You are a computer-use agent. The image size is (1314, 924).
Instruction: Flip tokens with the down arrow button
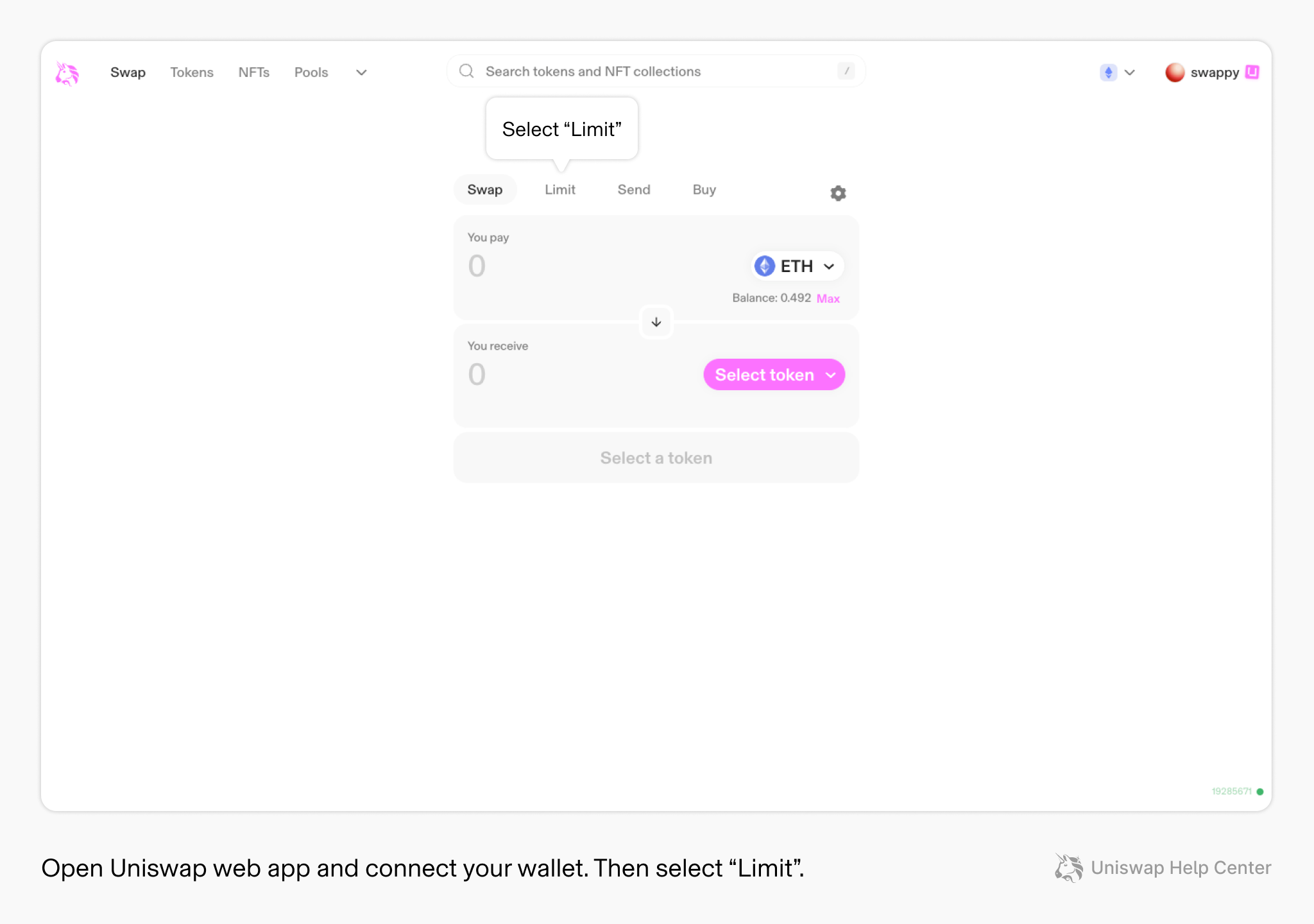[656, 322]
